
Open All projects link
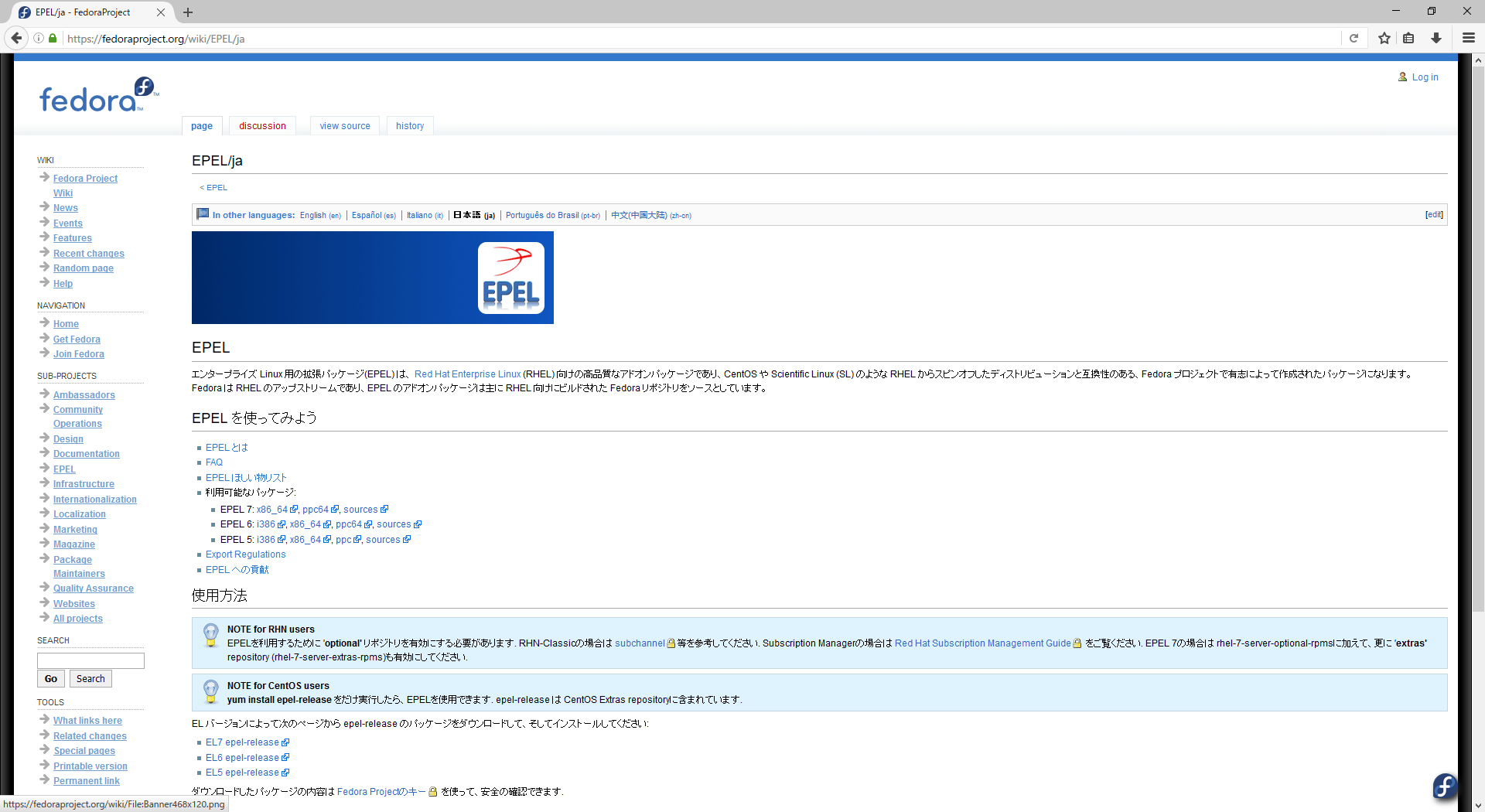point(78,619)
